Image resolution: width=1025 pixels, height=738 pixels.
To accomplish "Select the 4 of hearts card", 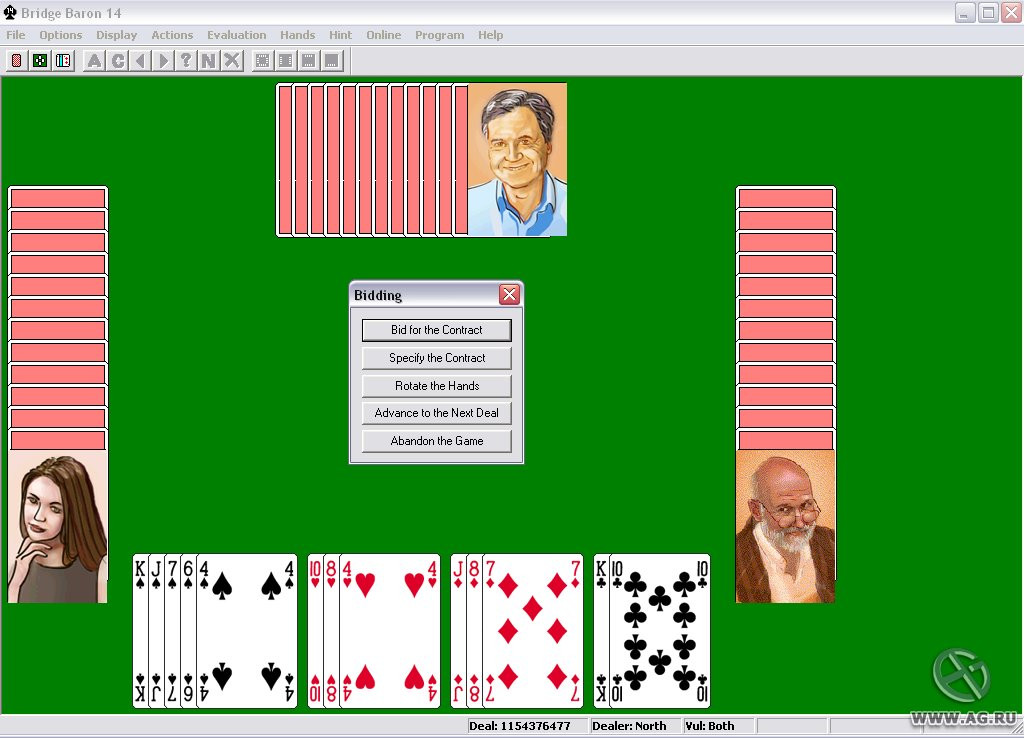I will (x=390, y=631).
